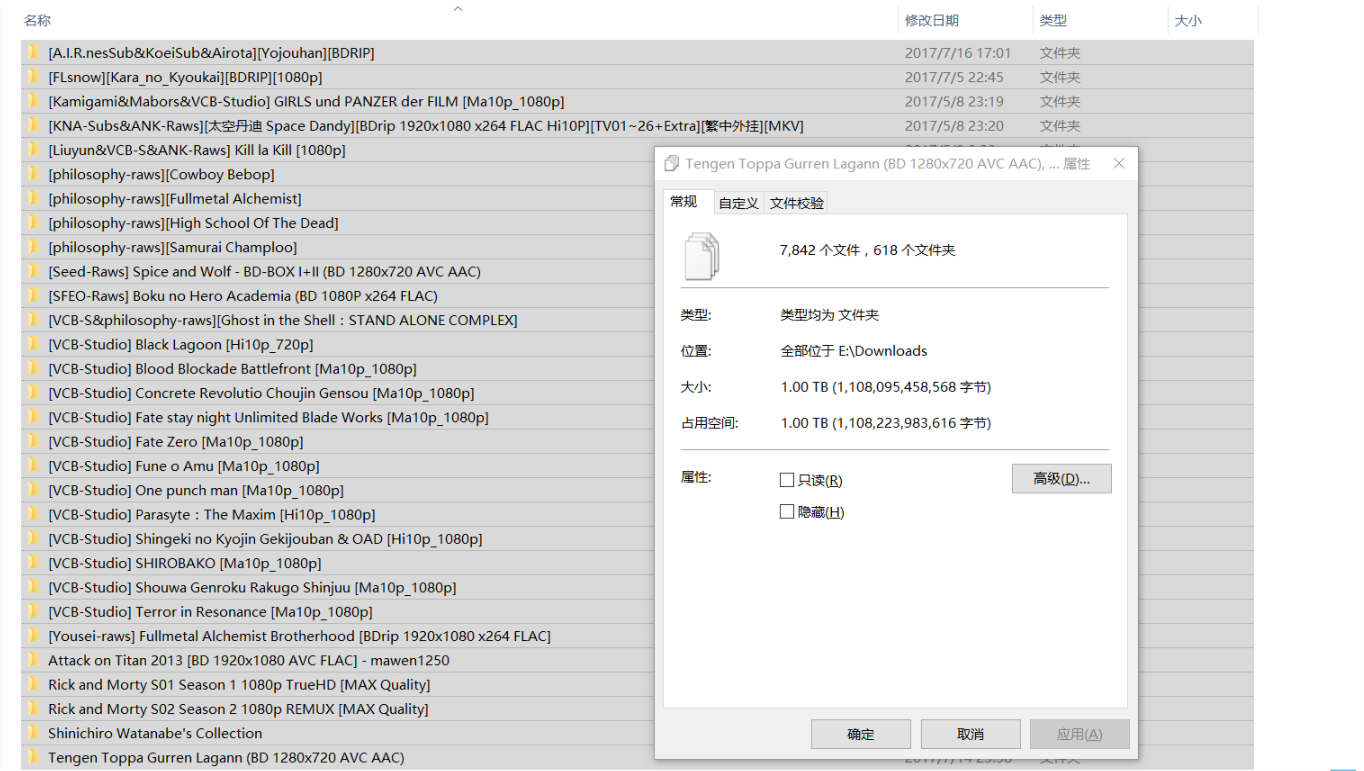Screen dimensions: 1364x771
Task: Click folder icon for Spice and Wolf row
Action: point(33,271)
